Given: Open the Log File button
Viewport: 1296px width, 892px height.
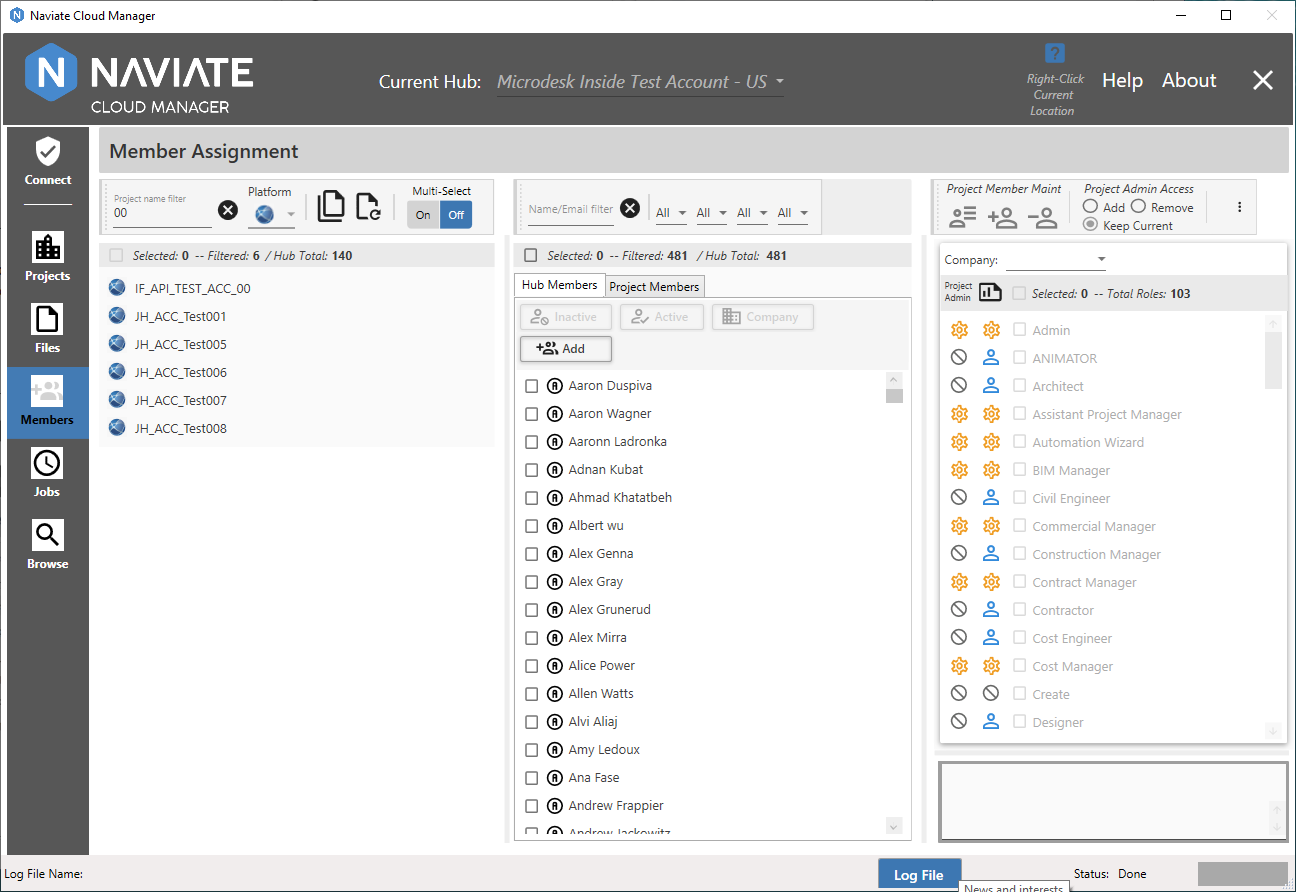Looking at the screenshot, I should point(919,874).
